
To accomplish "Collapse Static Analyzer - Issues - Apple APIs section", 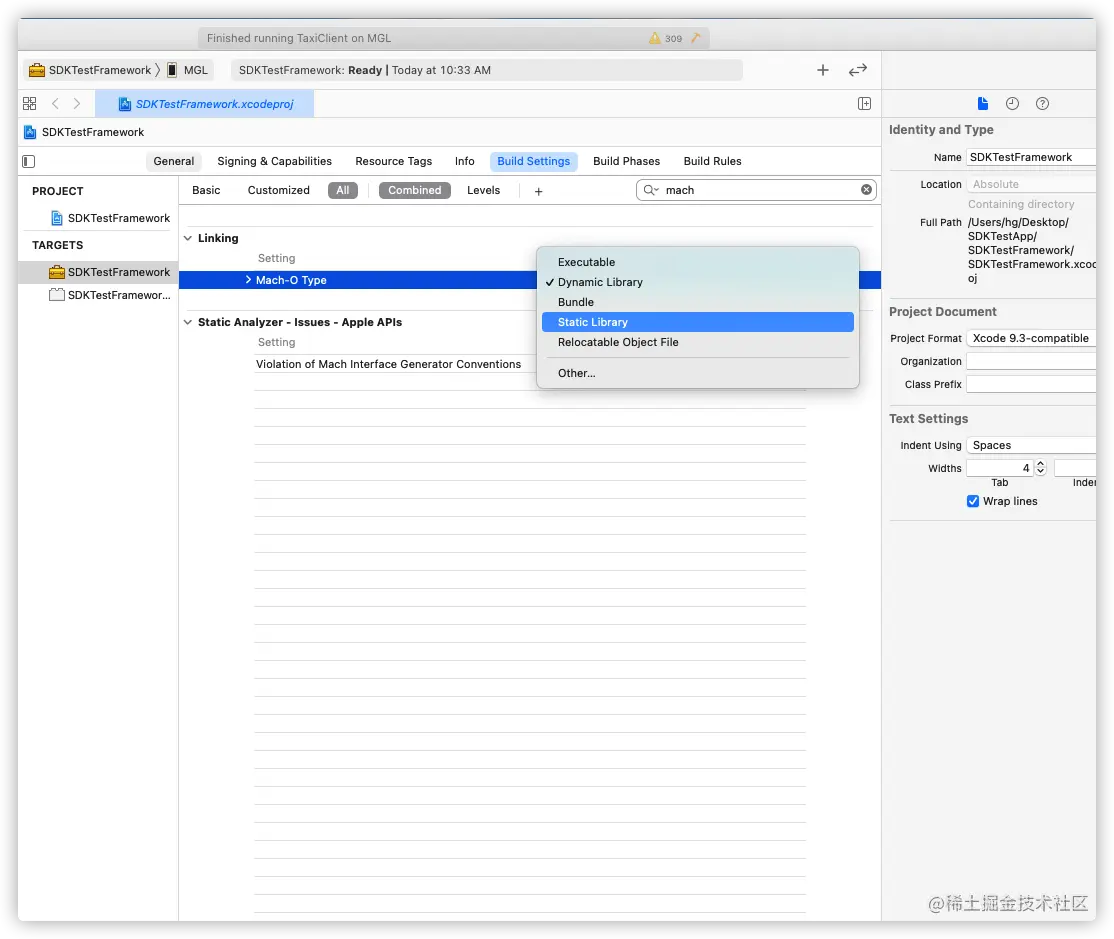I will click(x=188, y=322).
